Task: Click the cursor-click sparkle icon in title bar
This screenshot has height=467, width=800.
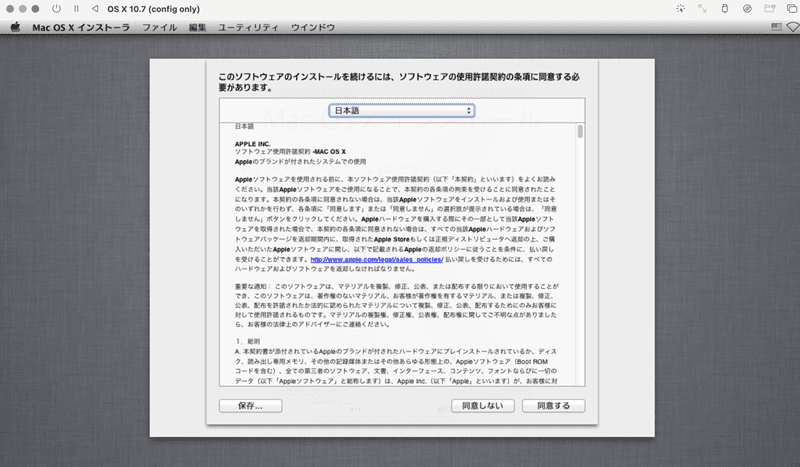Action: [x=680, y=9]
